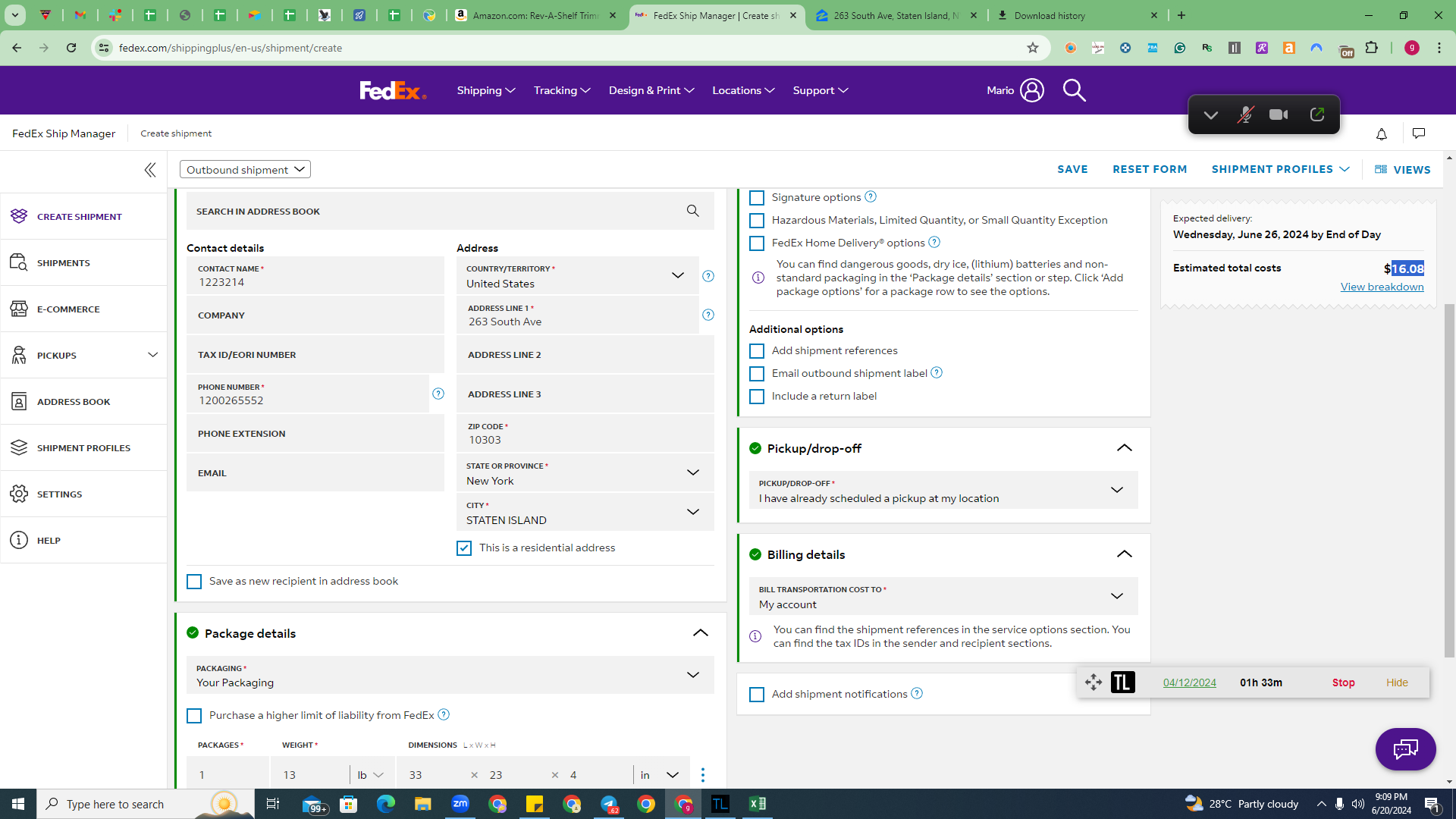Show help for Country/Territory field
1456x819 pixels.
coord(708,276)
